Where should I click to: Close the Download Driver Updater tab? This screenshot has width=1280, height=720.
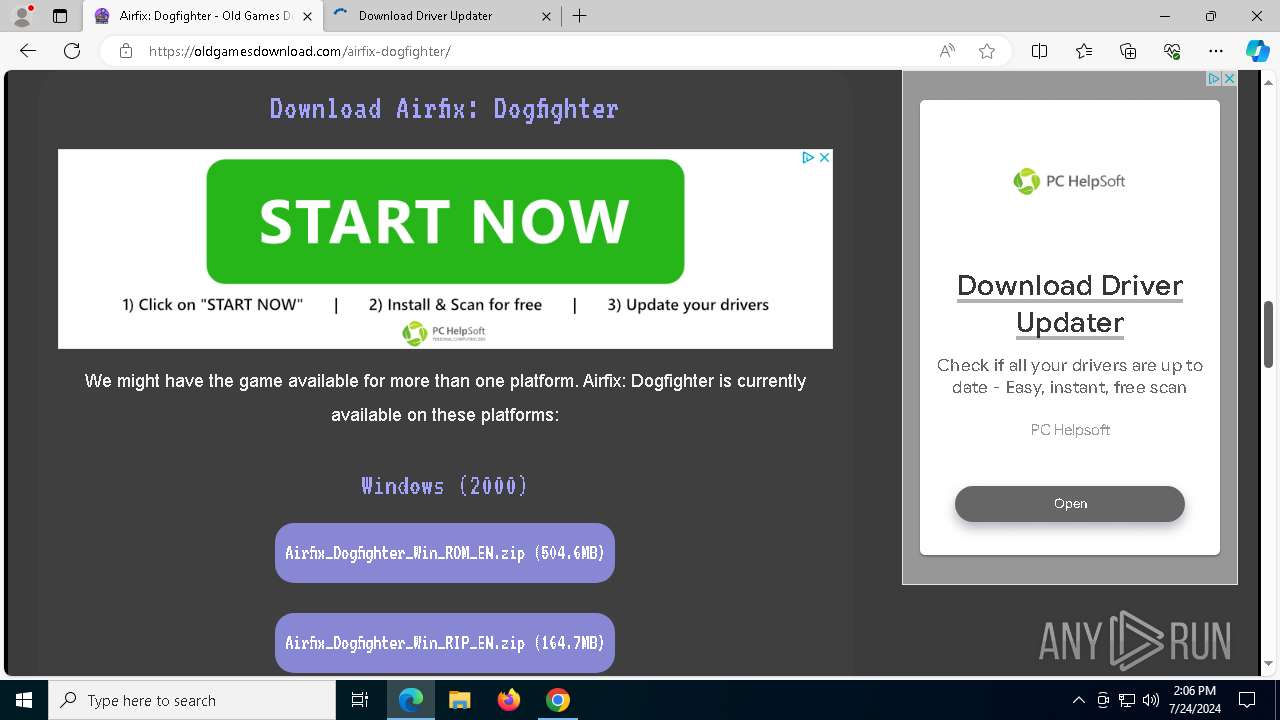[x=546, y=16]
